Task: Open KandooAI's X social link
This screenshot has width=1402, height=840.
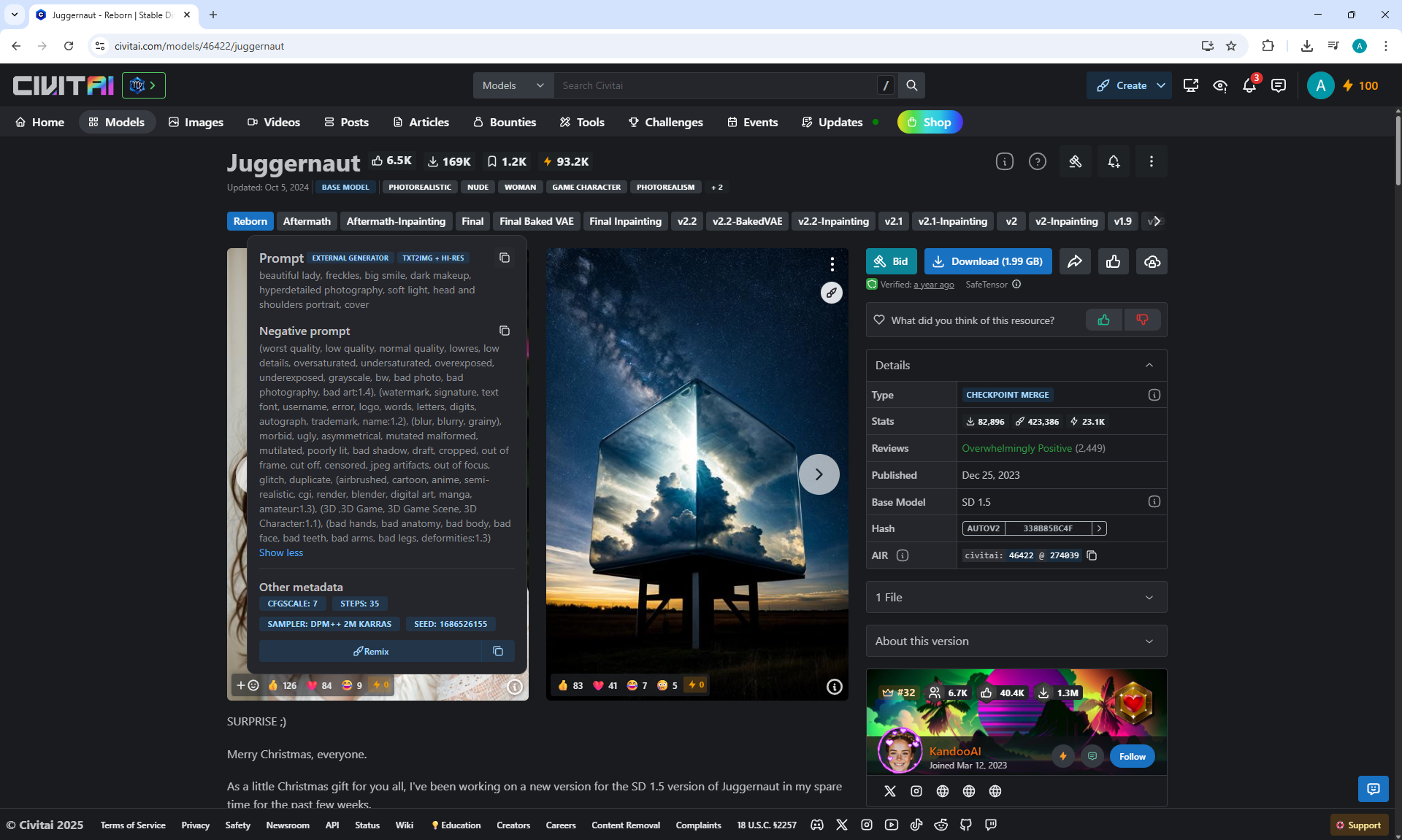Action: point(889,791)
